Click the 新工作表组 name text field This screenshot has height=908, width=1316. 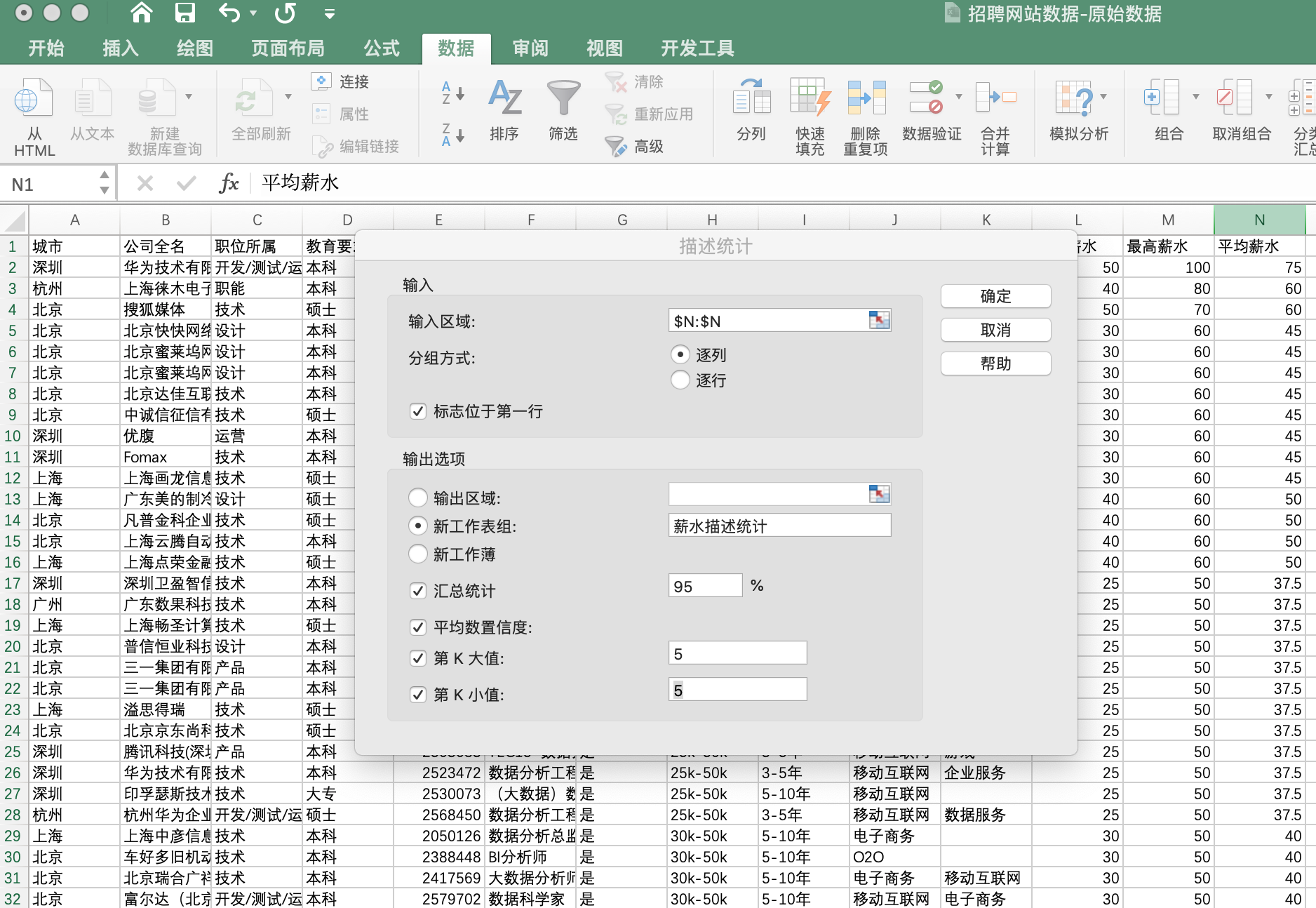[779, 526]
